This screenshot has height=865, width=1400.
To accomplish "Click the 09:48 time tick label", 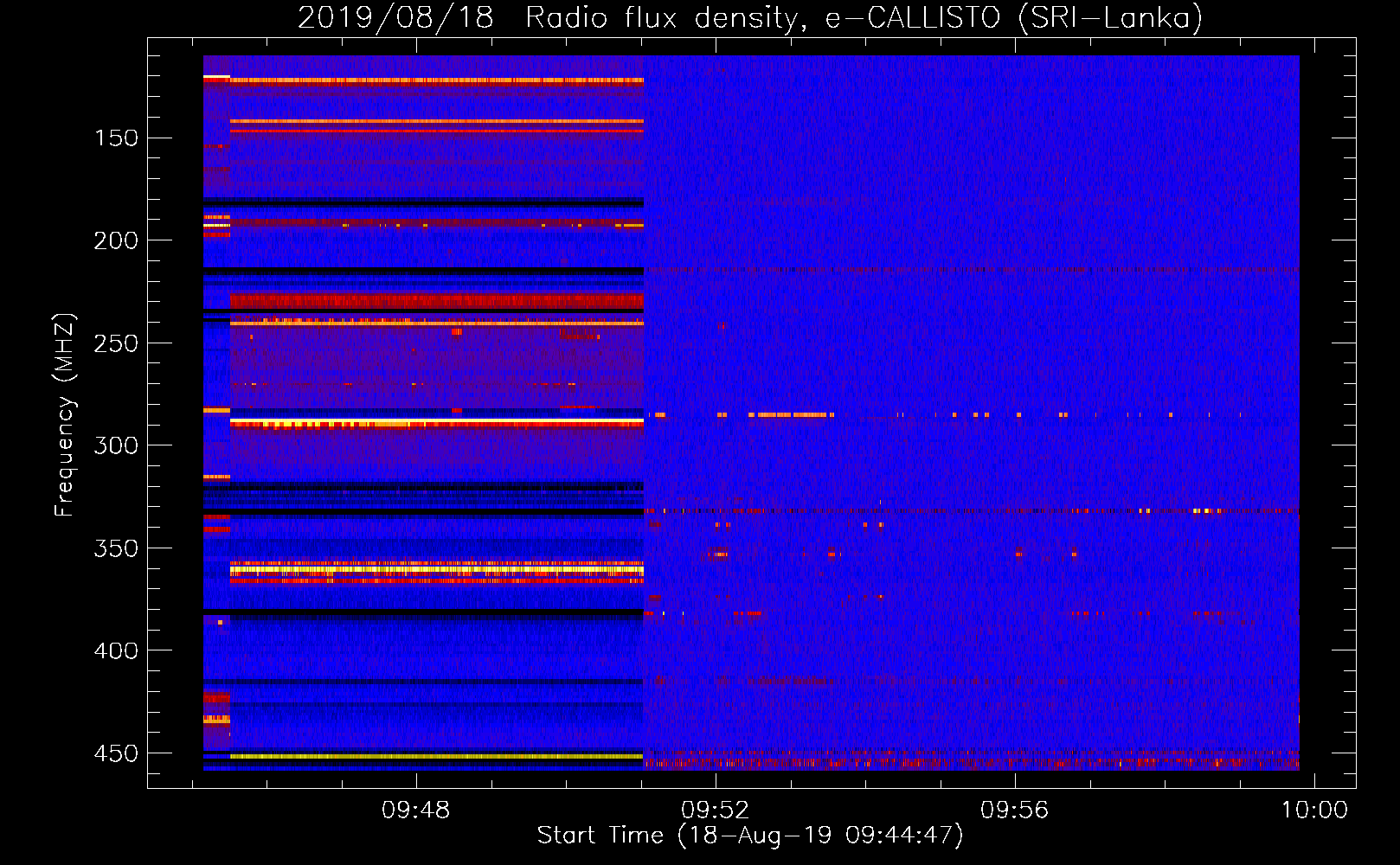I will 416,810.
